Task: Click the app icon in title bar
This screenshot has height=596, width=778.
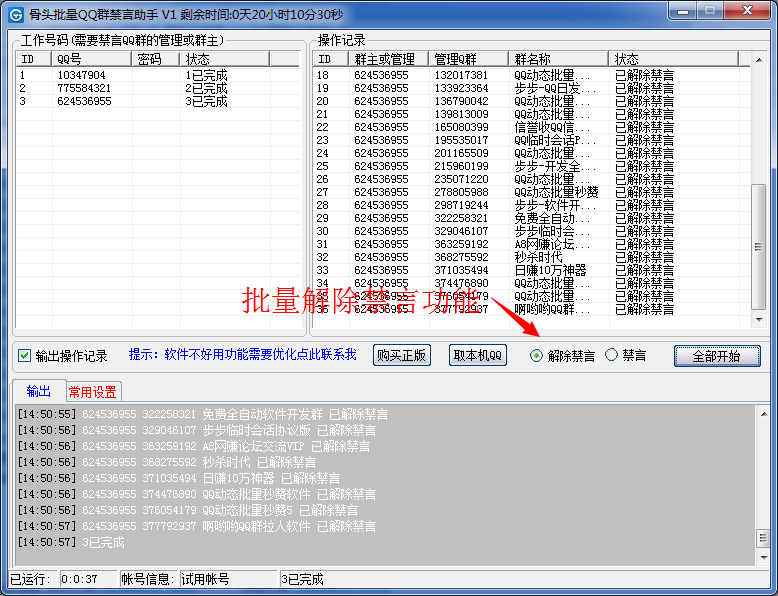Action: [x=16, y=14]
